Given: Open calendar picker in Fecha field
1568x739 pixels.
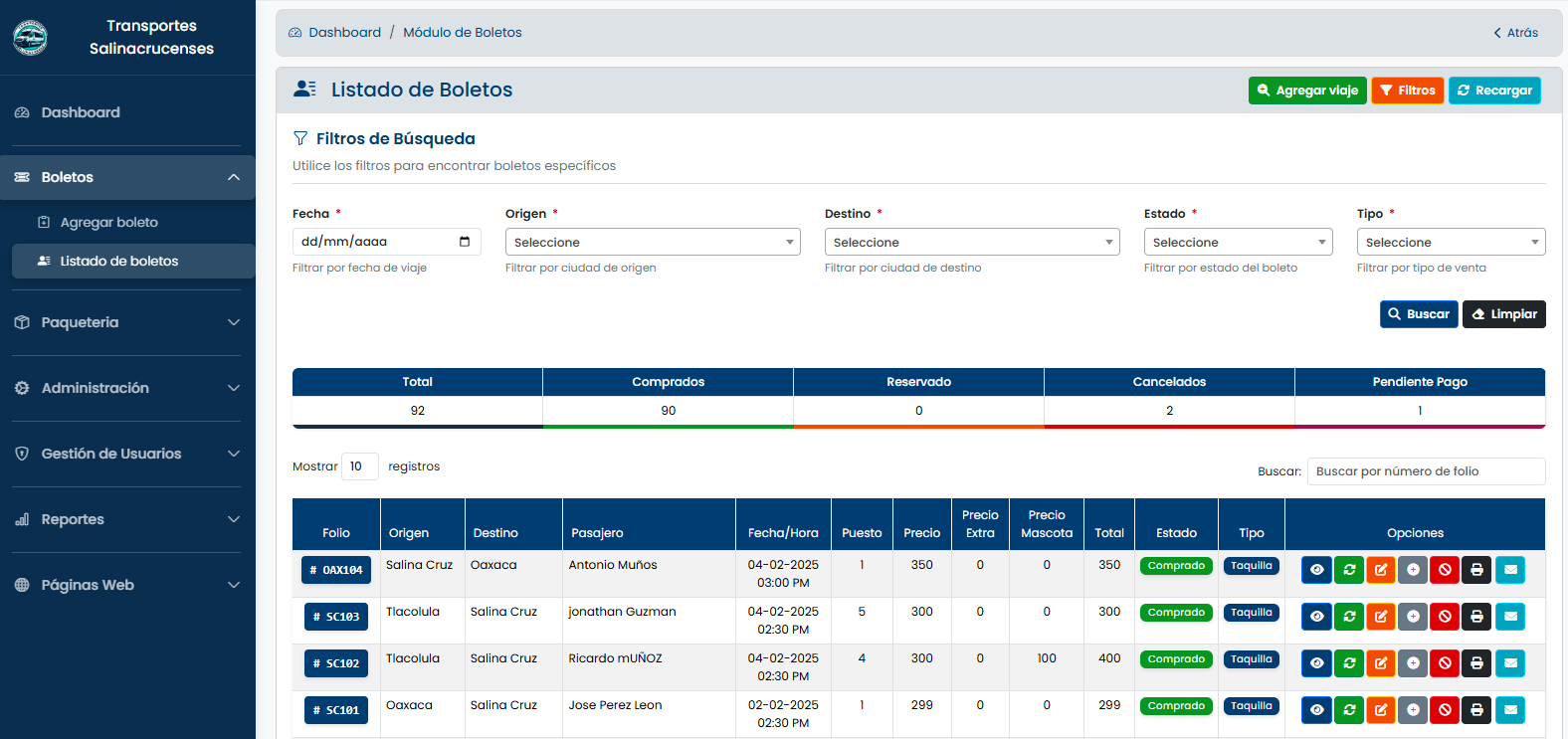Looking at the screenshot, I should (465, 242).
